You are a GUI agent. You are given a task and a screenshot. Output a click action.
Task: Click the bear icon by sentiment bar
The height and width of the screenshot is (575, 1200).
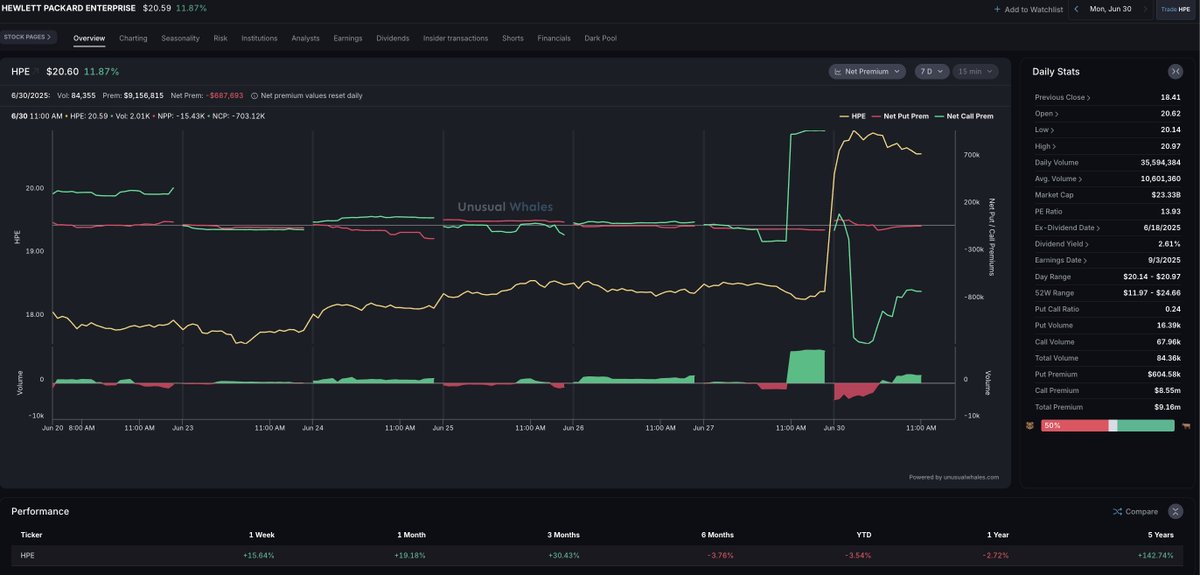[1030, 426]
